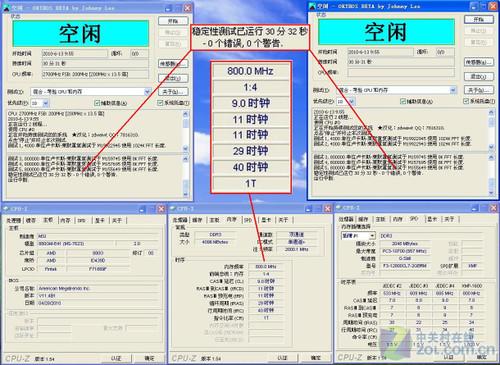Click up arrow of upper log in left ORTHOS
This screenshot has height=365, width=500.
tap(186, 114)
